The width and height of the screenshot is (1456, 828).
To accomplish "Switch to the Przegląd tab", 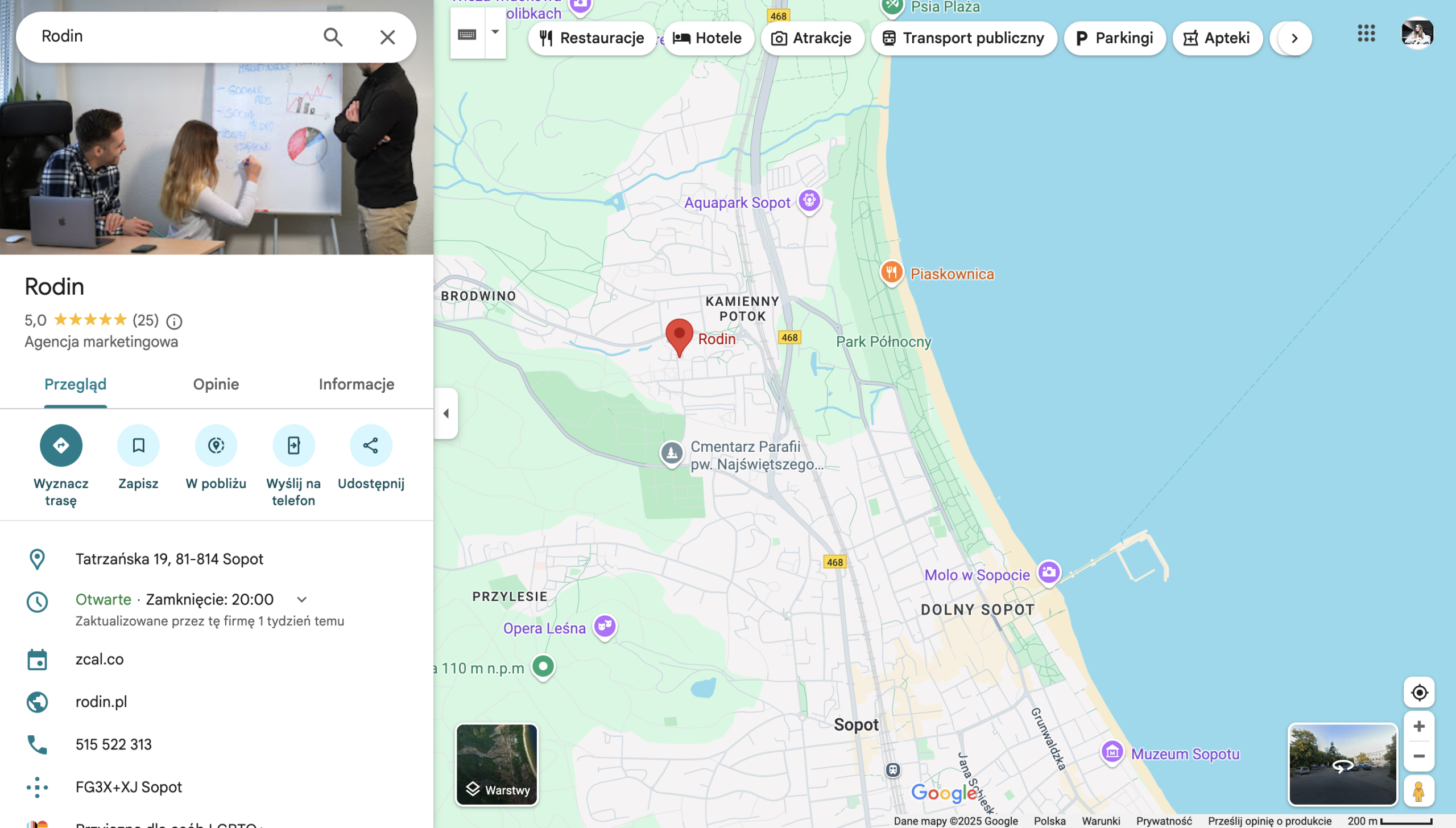I will click(x=76, y=385).
